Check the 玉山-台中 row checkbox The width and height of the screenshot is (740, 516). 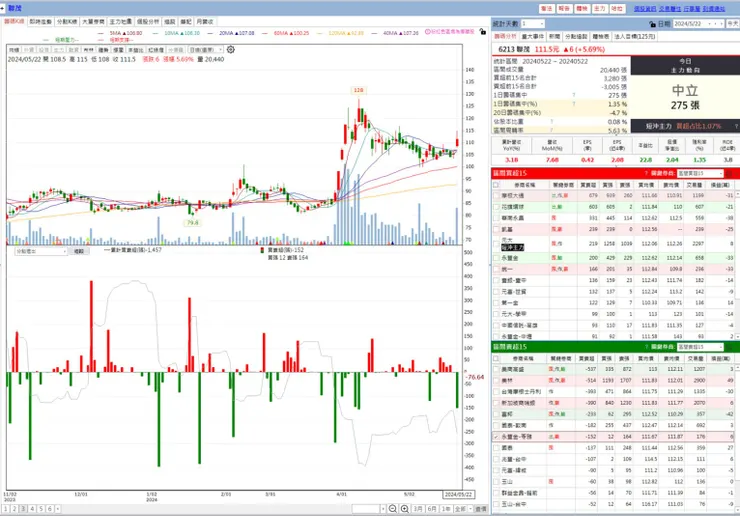click(496, 504)
